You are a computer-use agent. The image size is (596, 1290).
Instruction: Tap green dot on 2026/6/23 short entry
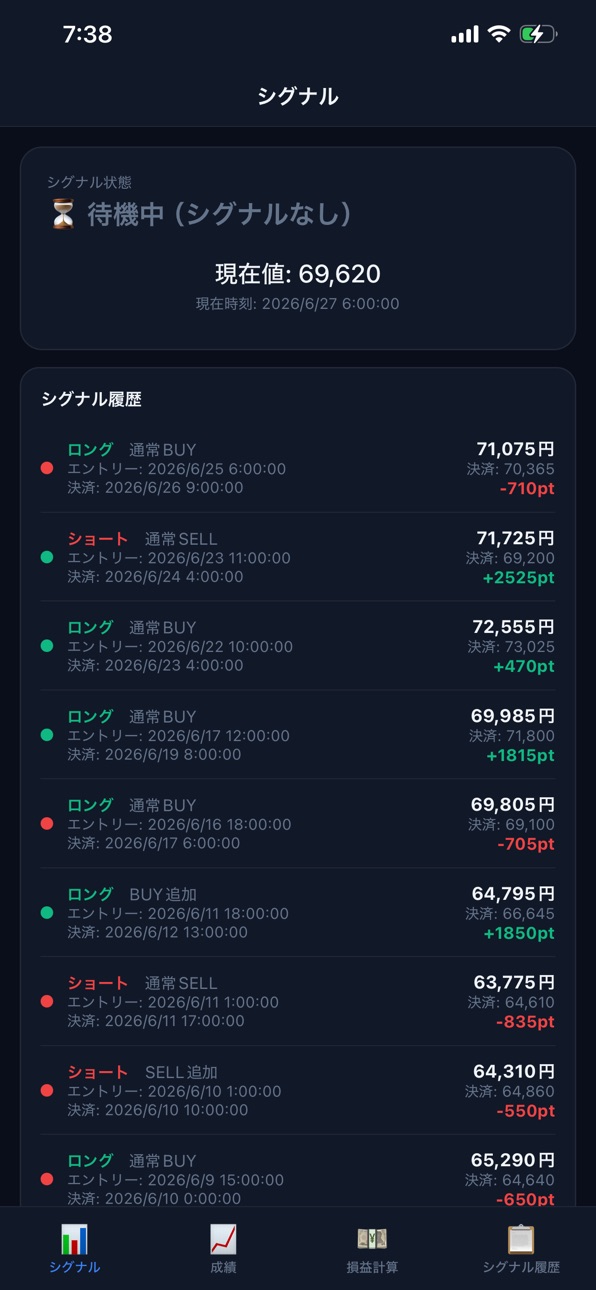(46, 557)
